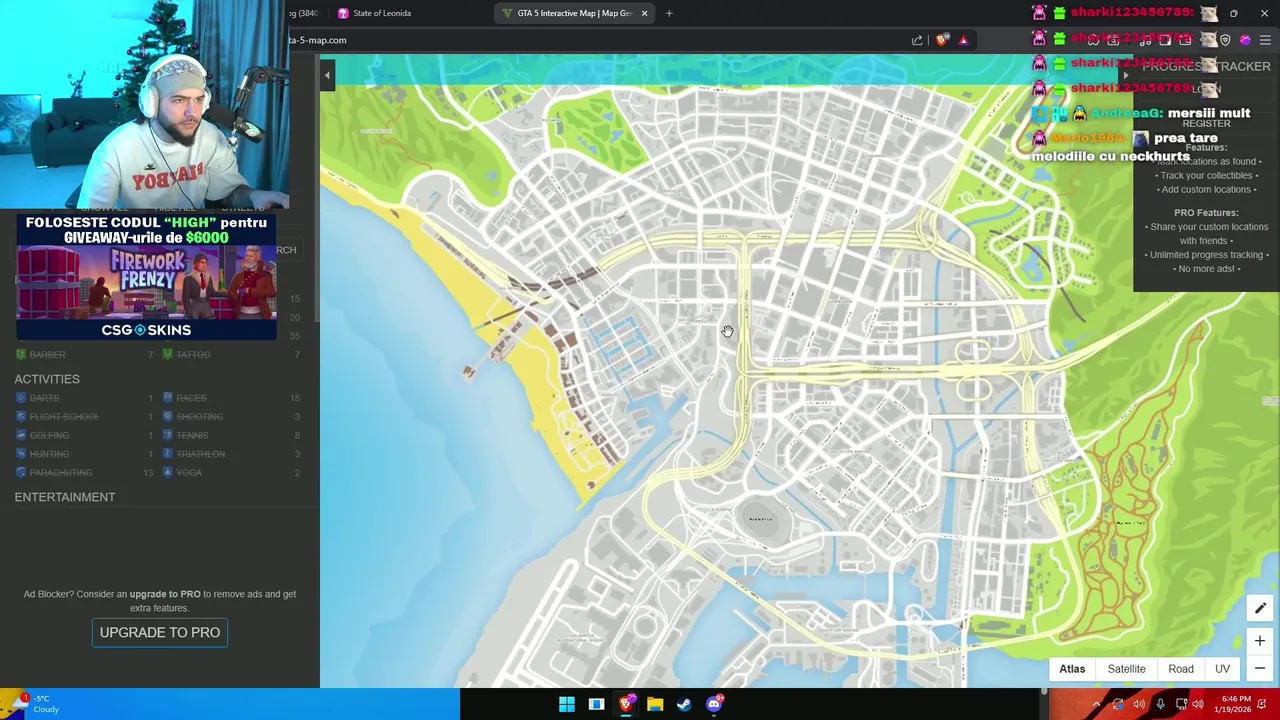Switch to State of Leonida browser tab
The width and height of the screenshot is (1280, 720).
[x=381, y=13]
